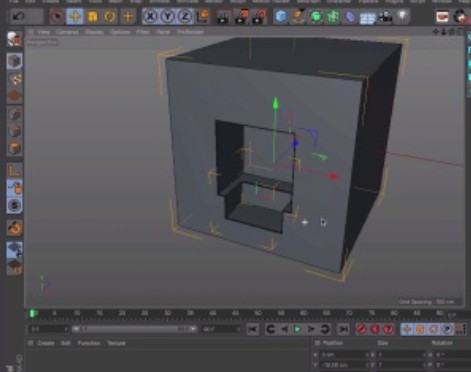
Task: Open the purple deformer icon
Action: (350, 17)
